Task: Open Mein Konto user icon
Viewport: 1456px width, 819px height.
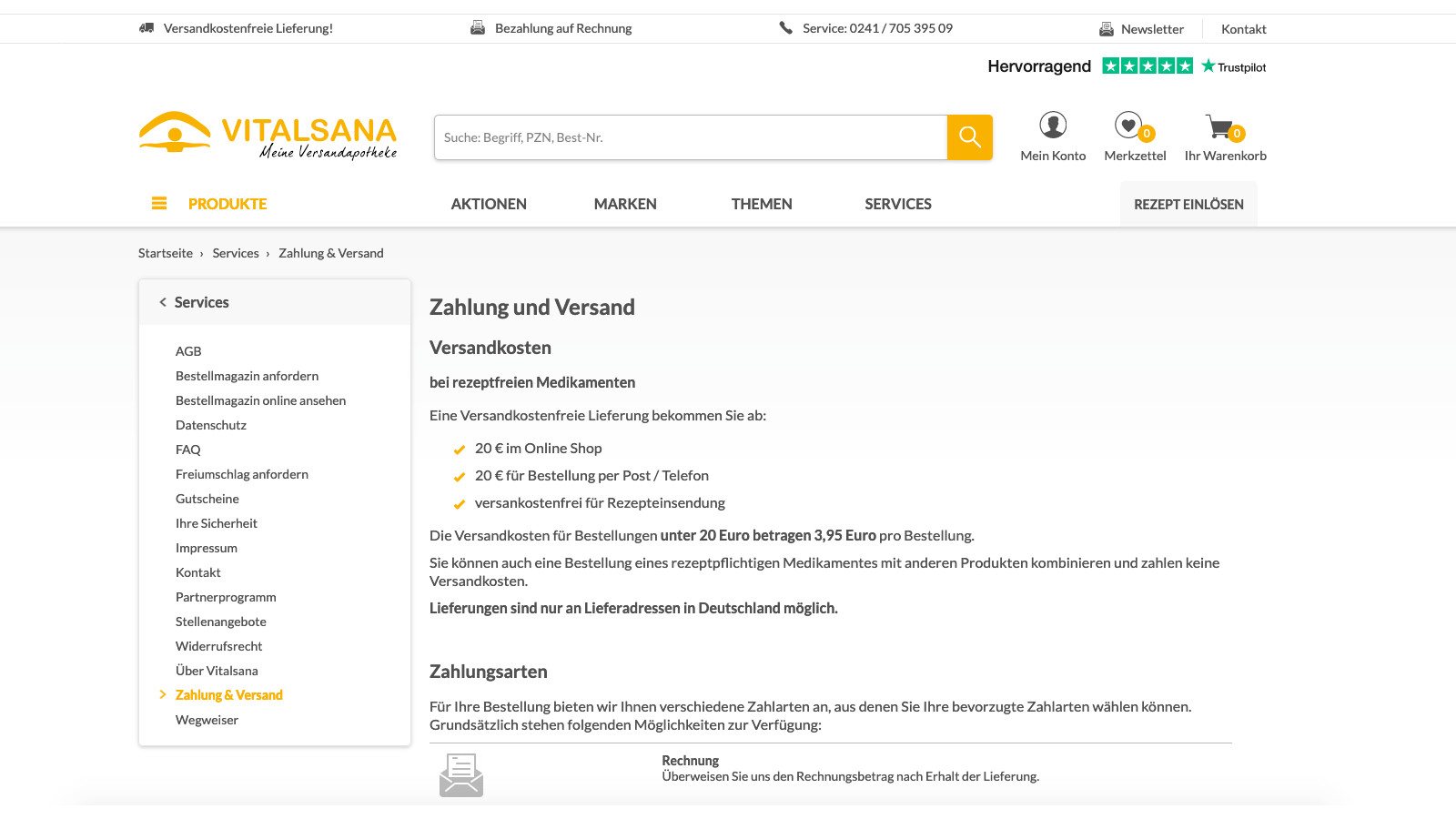Action: click(x=1053, y=126)
